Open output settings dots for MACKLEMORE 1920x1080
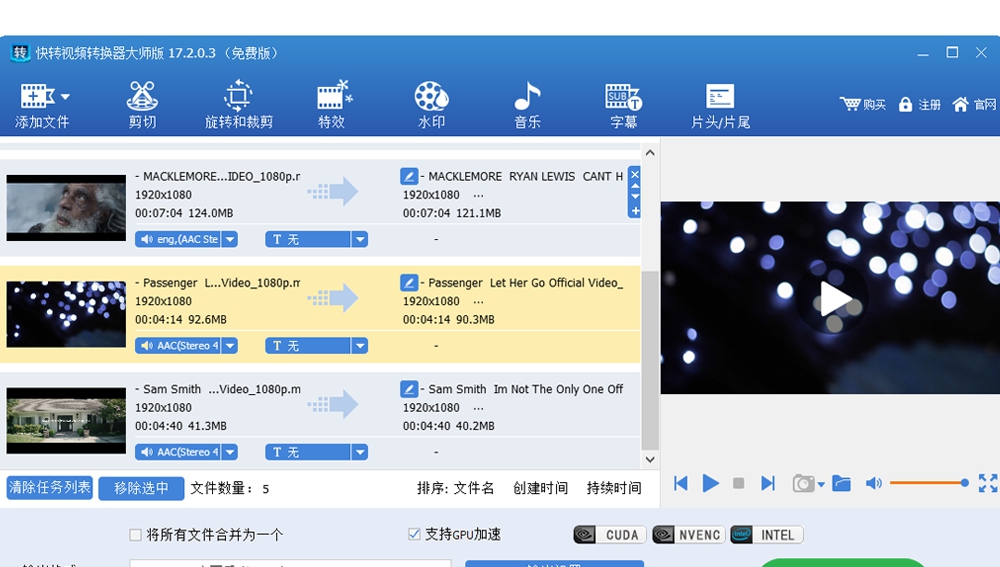This screenshot has width=1000, height=567. (478, 195)
